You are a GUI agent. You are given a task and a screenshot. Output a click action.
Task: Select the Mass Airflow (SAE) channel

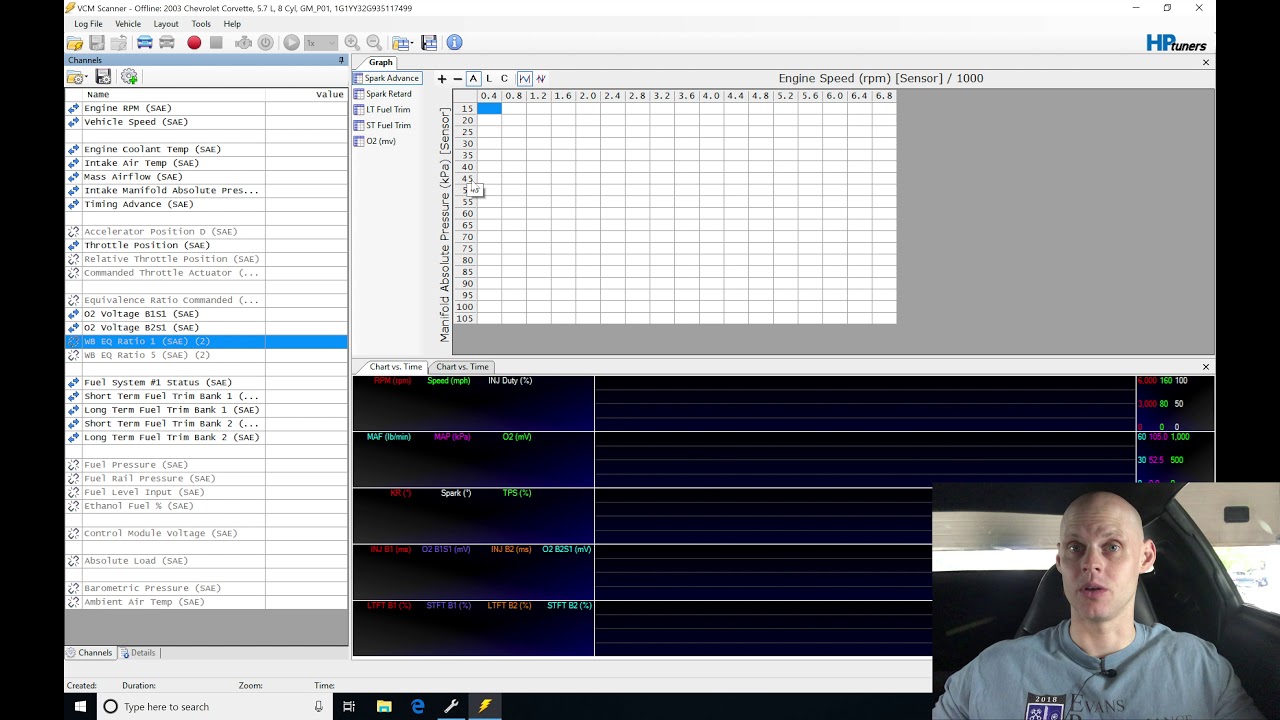(206, 177)
